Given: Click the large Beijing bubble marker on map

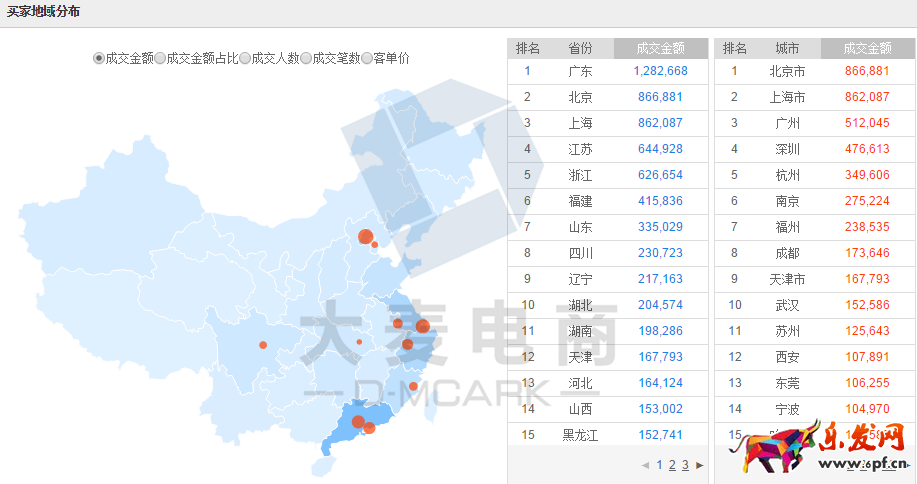Looking at the screenshot, I should pos(365,236).
